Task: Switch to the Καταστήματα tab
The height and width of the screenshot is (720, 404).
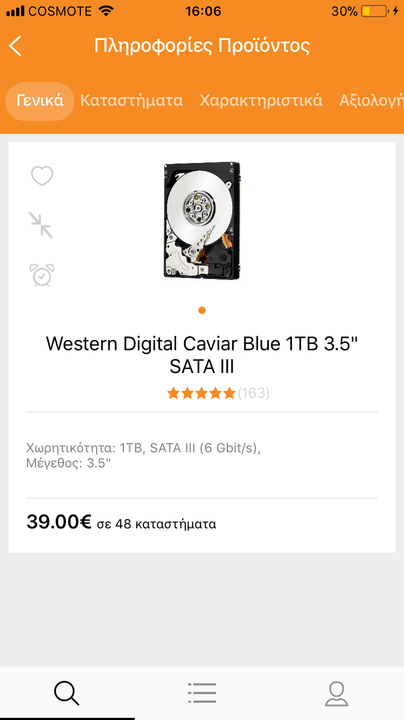Action: coord(131,101)
